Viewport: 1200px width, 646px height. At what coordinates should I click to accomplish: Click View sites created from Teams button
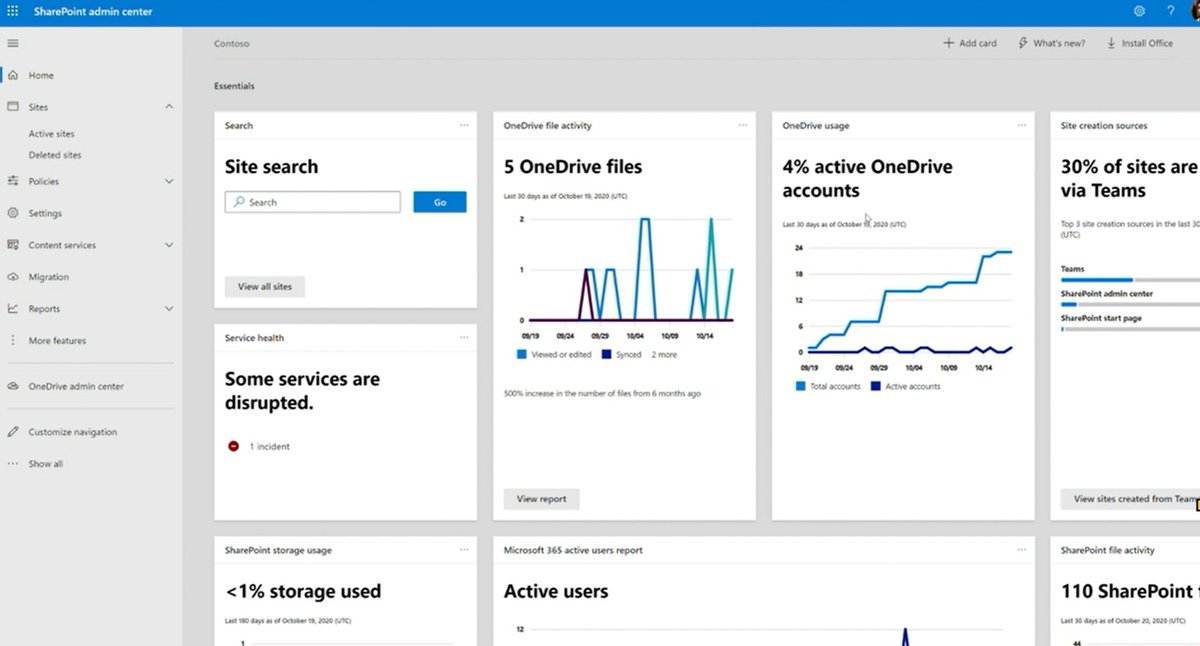[1130, 499]
